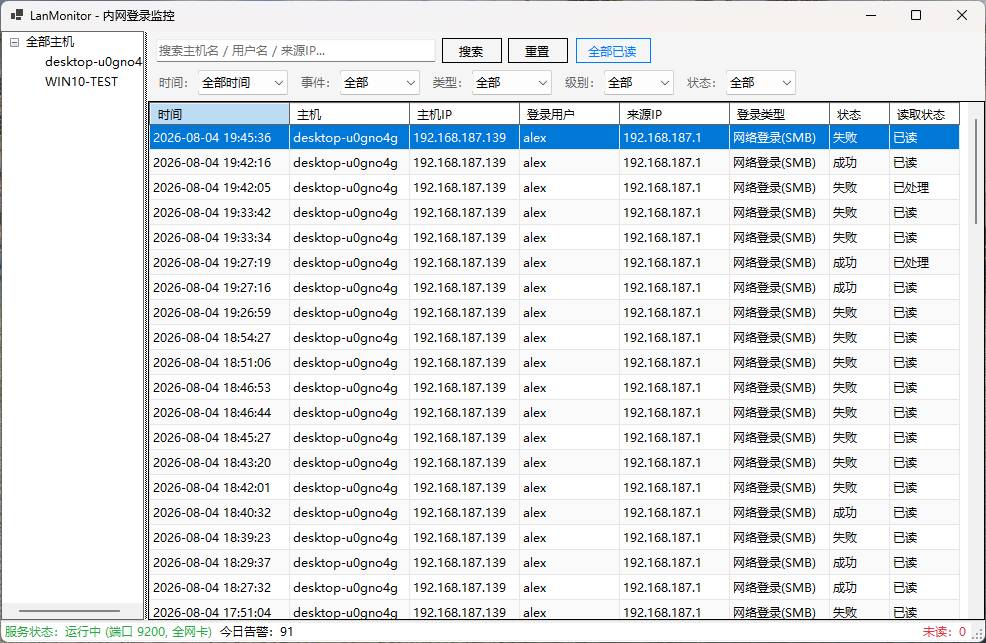Click the horizontal scrollbar under host tree
This screenshot has width=986, height=643.
pyautogui.click(x=69, y=611)
